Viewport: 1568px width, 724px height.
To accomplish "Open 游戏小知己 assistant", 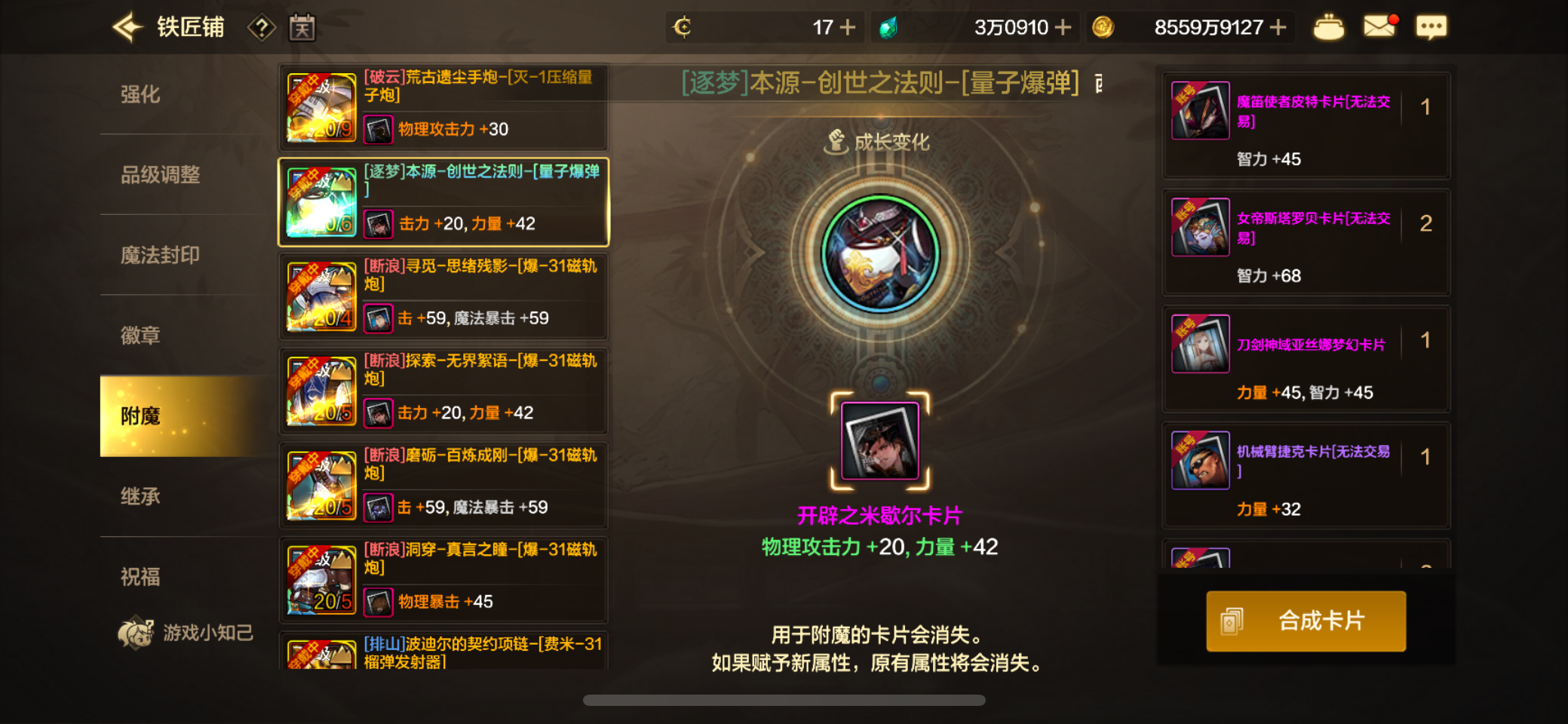I will pyautogui.click(x=186, y=632).
